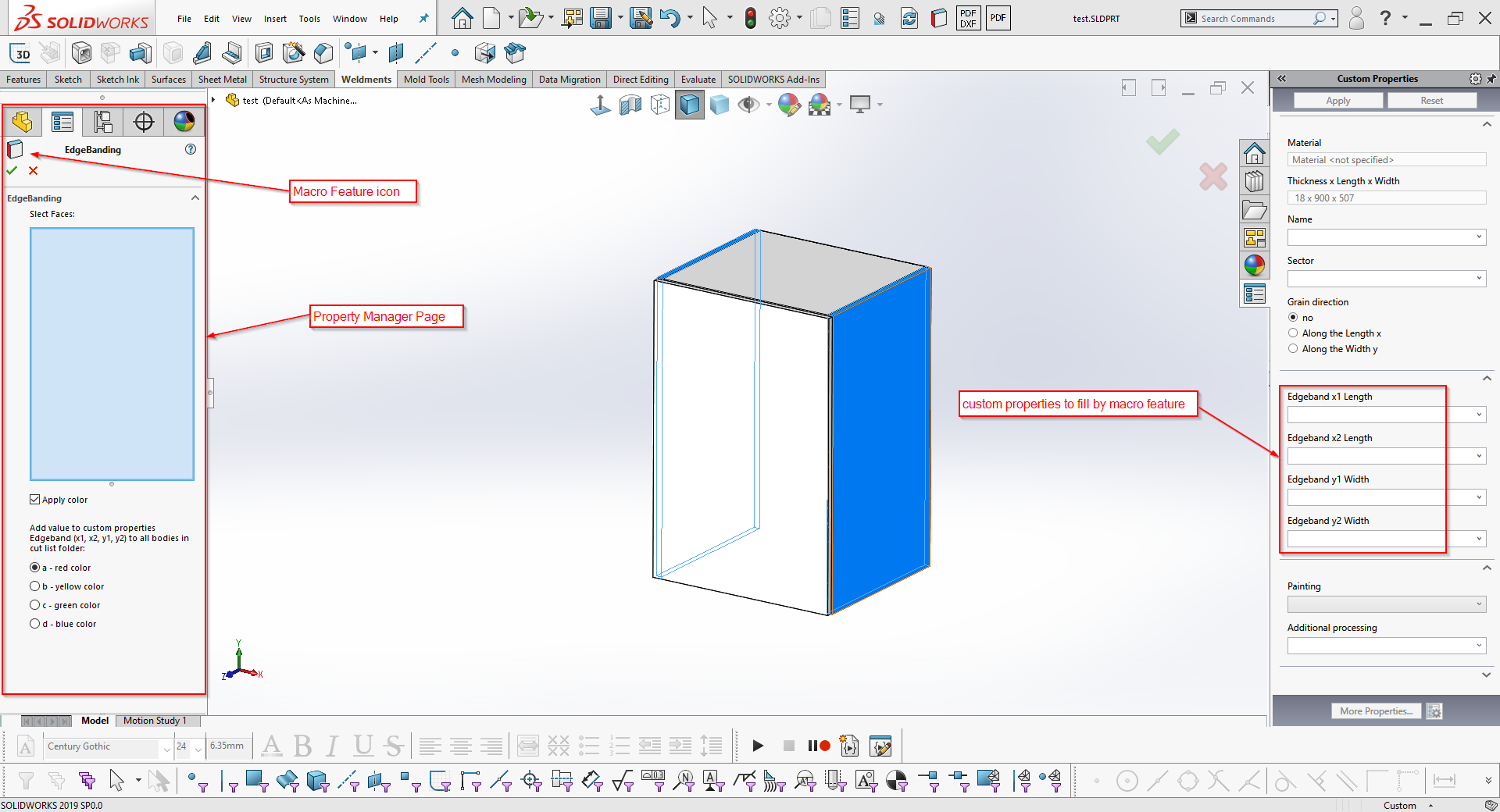1500x812 pixels.
Task: Click the Select Faces selection box
Action: (112, 354)
